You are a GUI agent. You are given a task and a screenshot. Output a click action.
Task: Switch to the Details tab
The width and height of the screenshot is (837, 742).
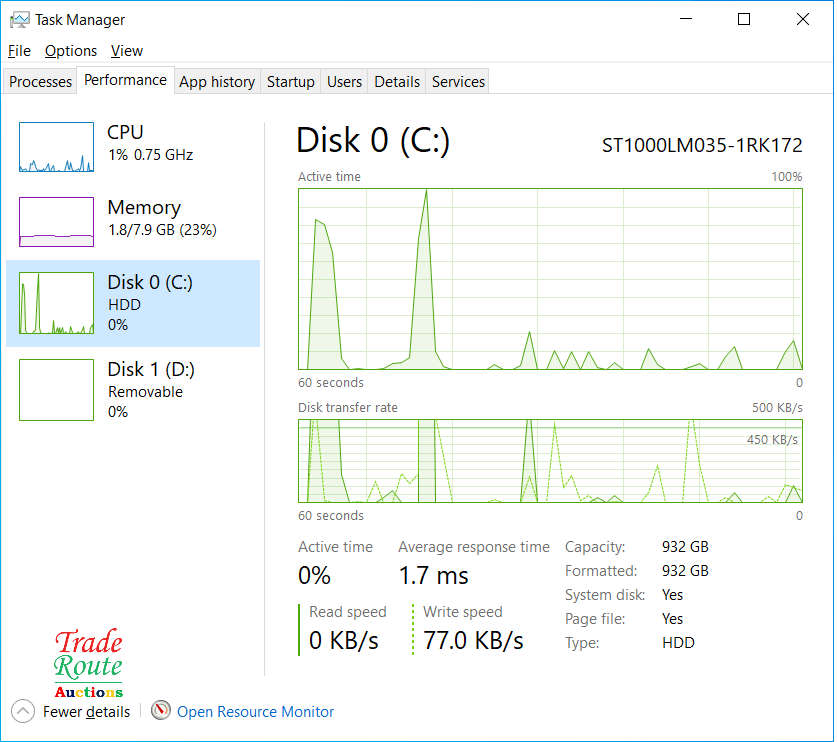coord(396,82)
